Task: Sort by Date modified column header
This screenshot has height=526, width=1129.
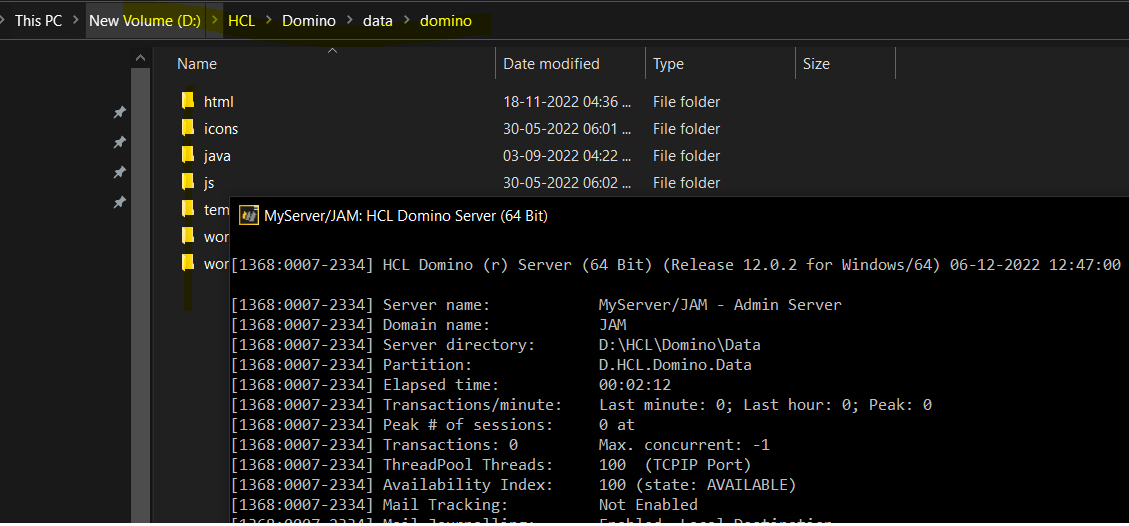Action: coord(551,64)
